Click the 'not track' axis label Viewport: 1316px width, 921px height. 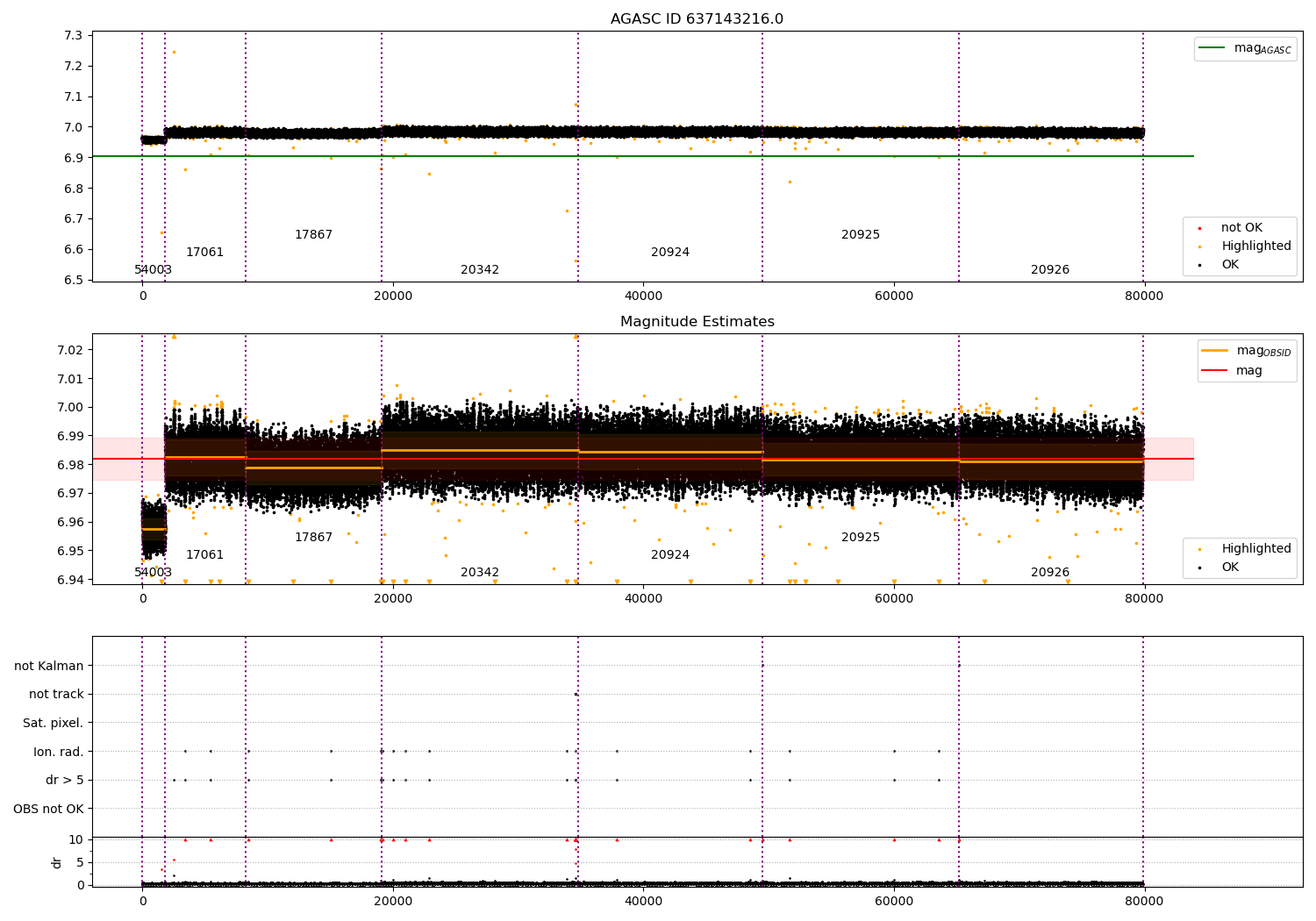click(56, 695)
